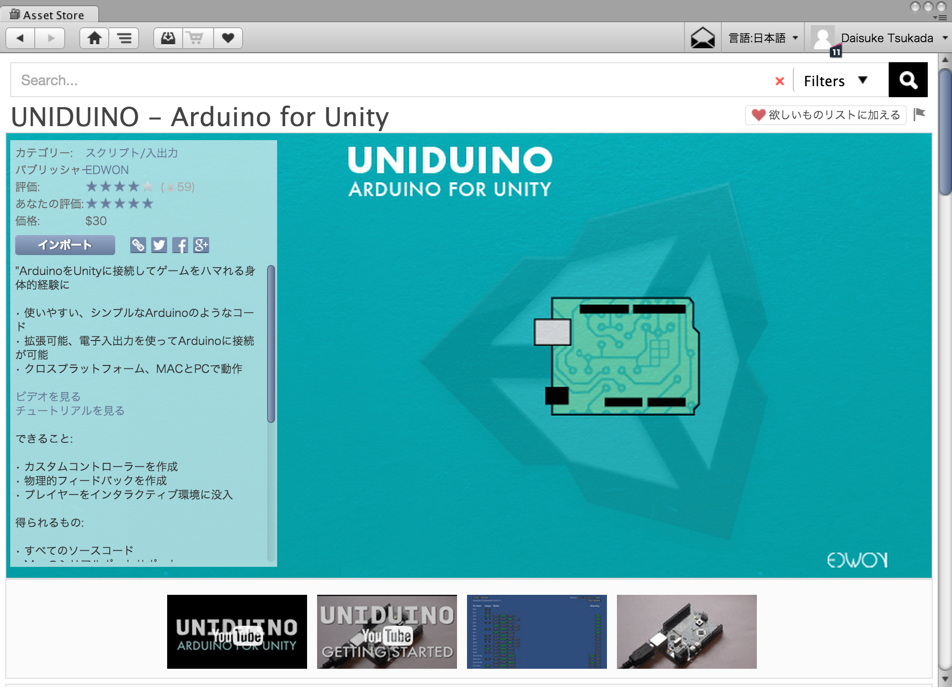This screenshot has width=952, height=687.
Task: Open the Arduino board photo thumbnail
Action: [x=687, y=632]
